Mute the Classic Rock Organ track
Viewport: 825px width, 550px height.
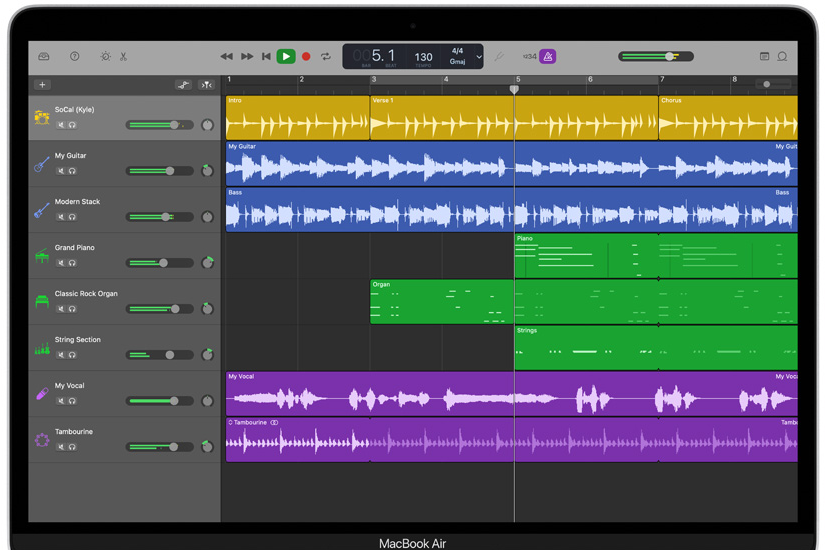coord(61,309)
